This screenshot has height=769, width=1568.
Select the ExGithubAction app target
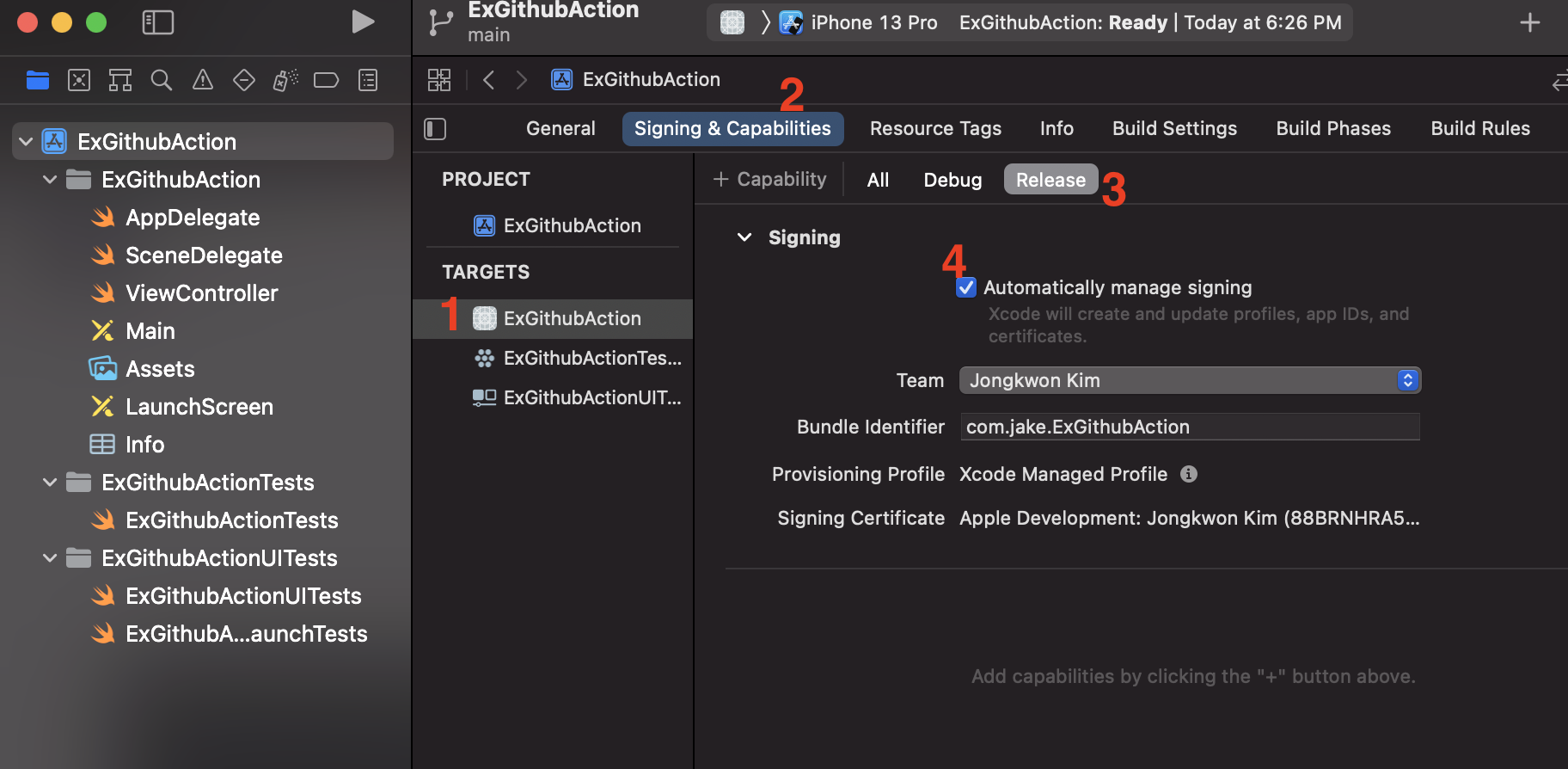click(x=553, y=318)
